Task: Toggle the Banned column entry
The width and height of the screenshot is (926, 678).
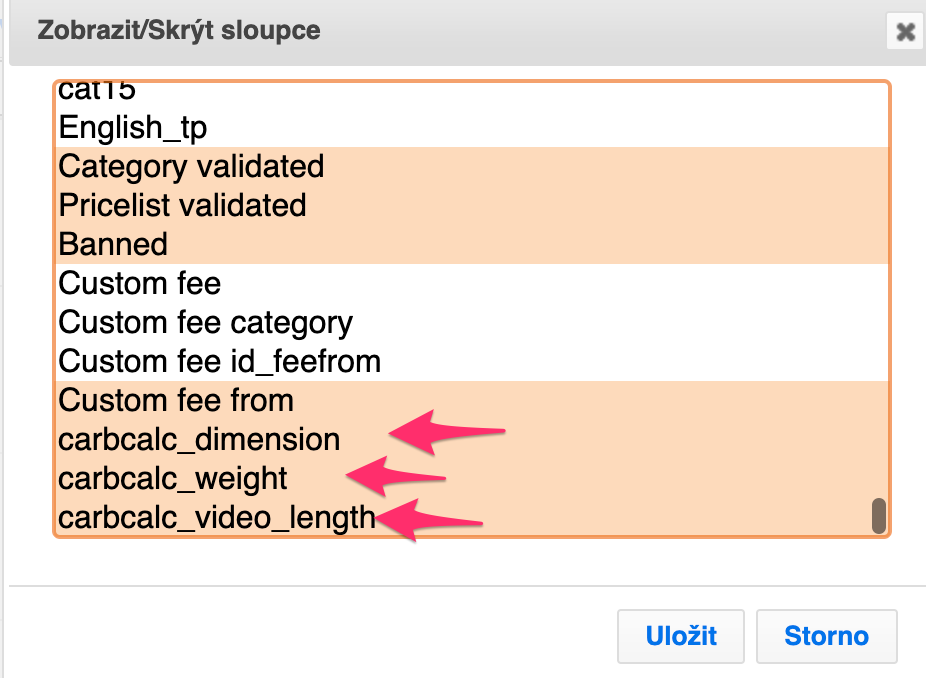Action: click(113, 244)
